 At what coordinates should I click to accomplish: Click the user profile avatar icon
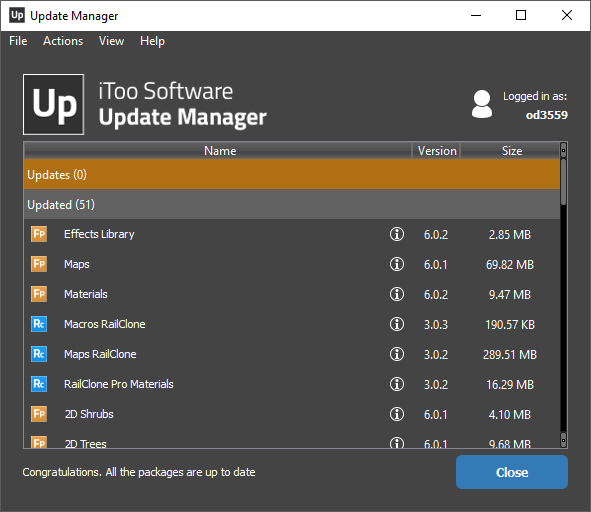[x=482, y=104]
